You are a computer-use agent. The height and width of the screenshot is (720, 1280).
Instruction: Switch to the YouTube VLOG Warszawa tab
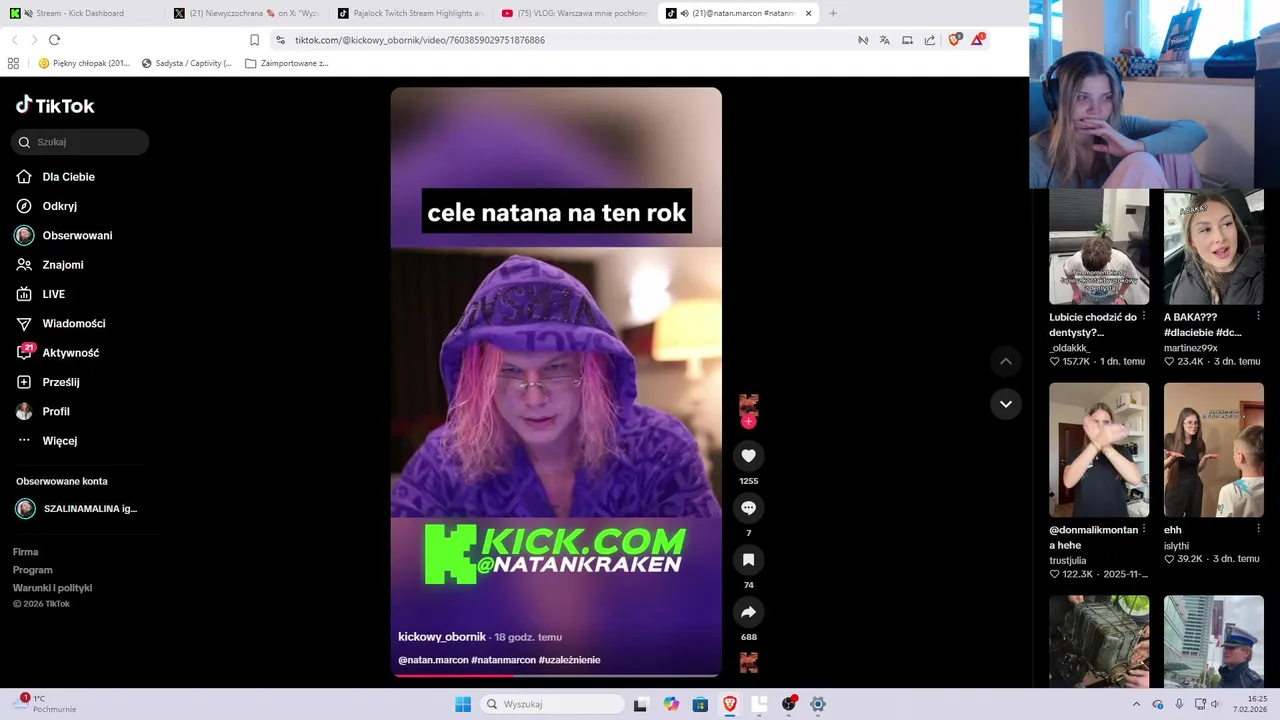(575, 13)
